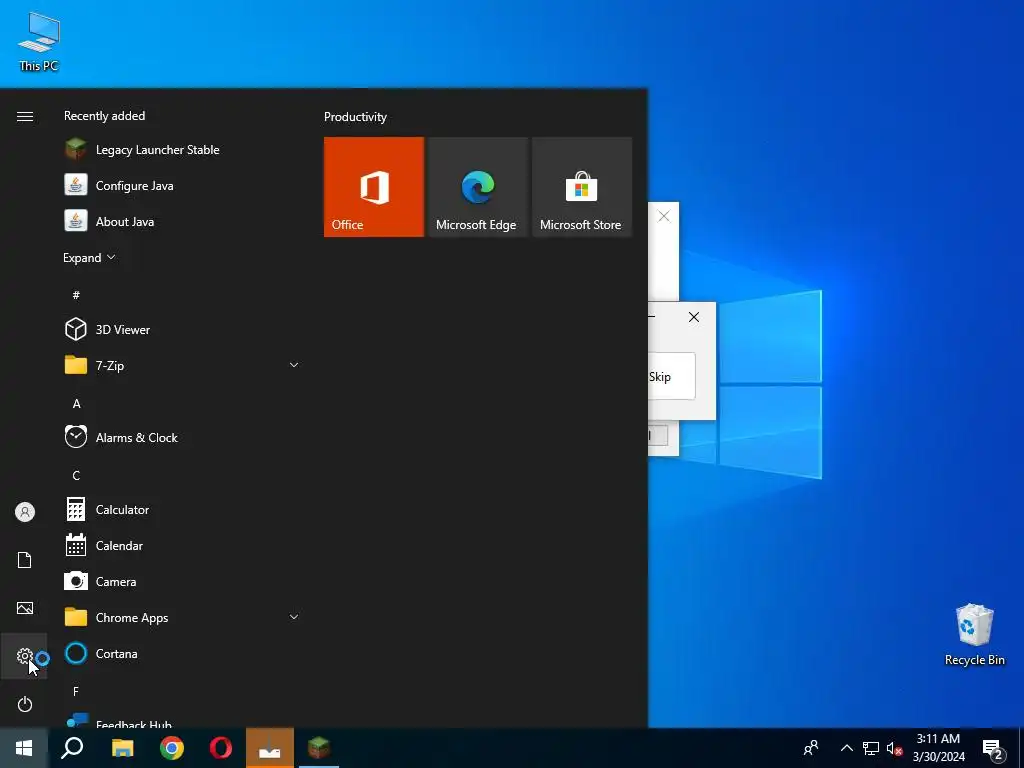Open Cortana from app list
The width and height of the screenshot is (1024, 768).
point(183,653)
